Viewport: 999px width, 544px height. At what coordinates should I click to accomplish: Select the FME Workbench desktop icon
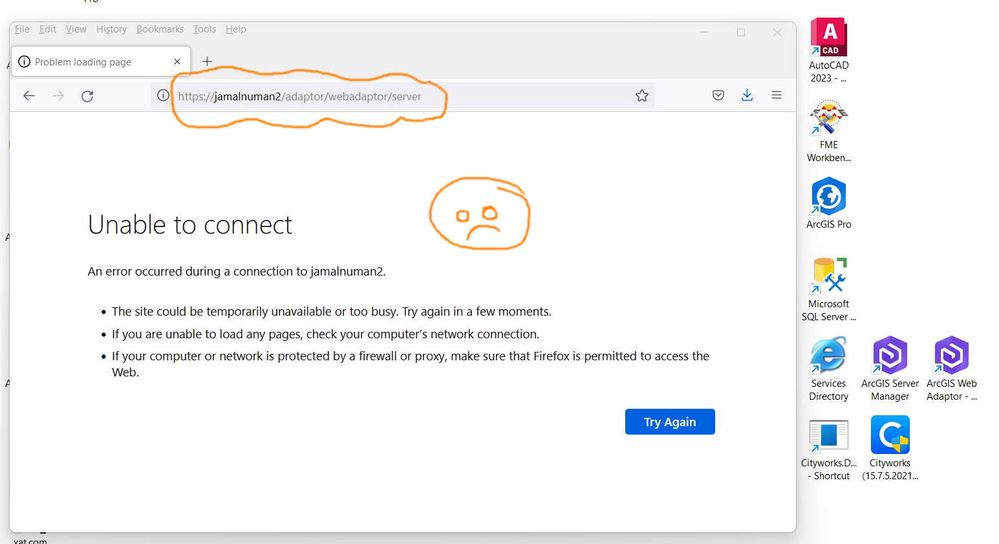pos(829,120)
